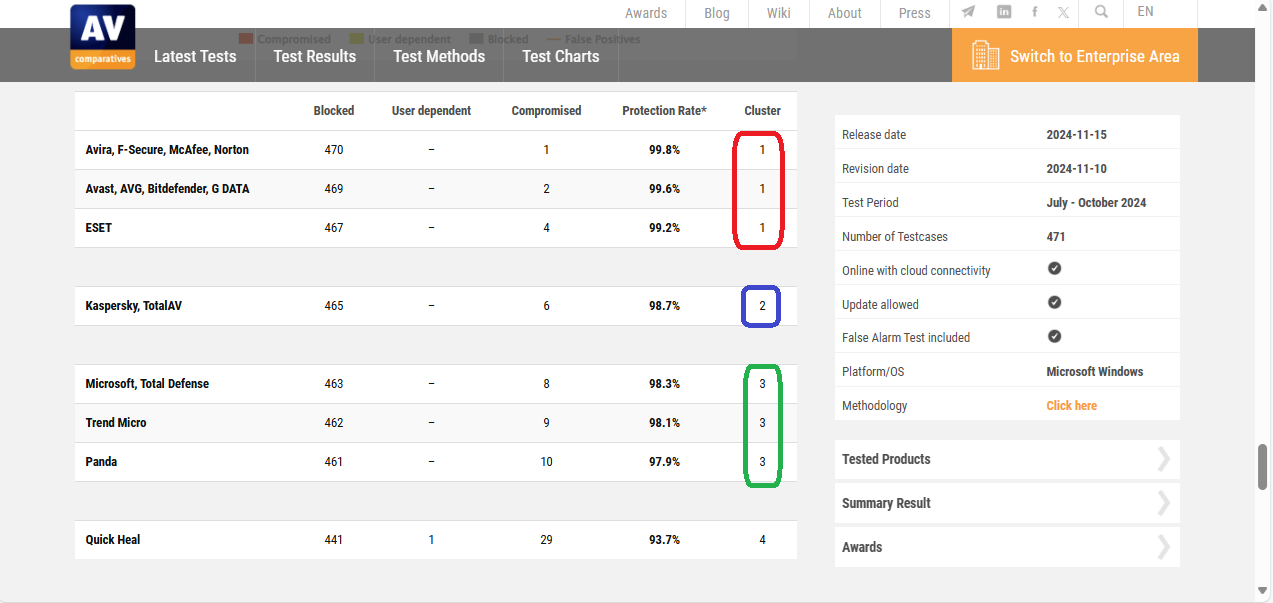The width and height of the screenshot is (1273, 603).
Task: Open the Telegram share icon
Action: point(968,12)
